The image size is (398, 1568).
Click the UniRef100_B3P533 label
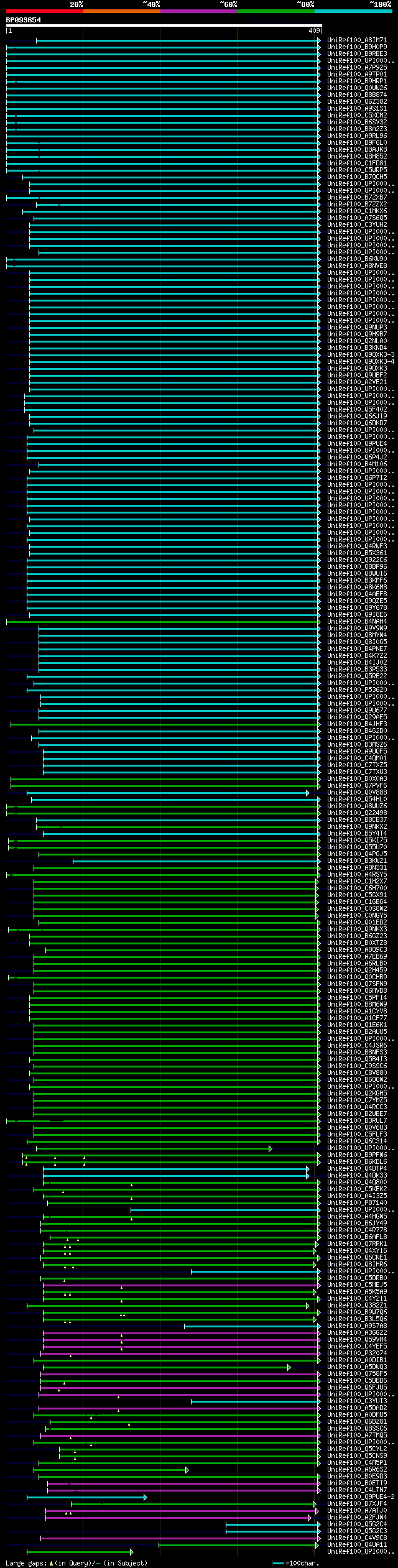tap(357, 669)
